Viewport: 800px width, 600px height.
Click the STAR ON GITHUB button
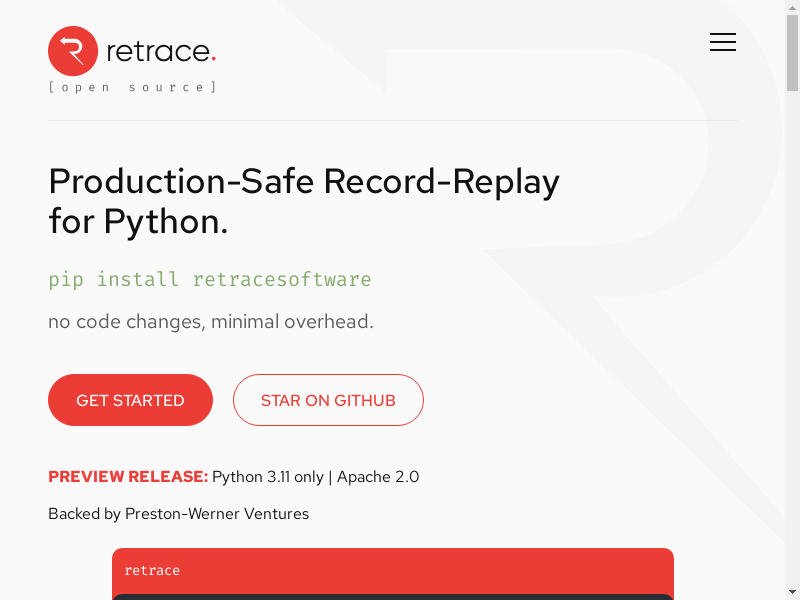pos(328,400)
